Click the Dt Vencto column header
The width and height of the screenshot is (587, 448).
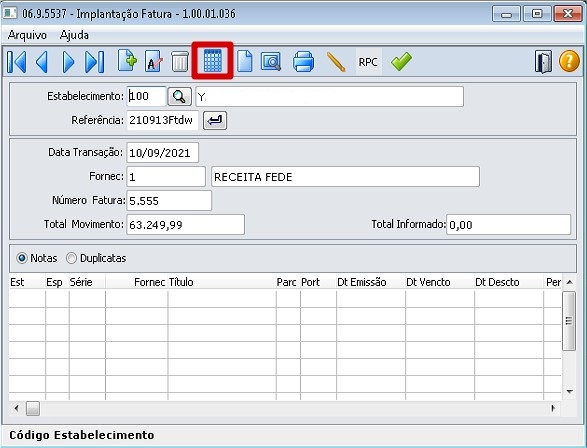coord(440,282)
